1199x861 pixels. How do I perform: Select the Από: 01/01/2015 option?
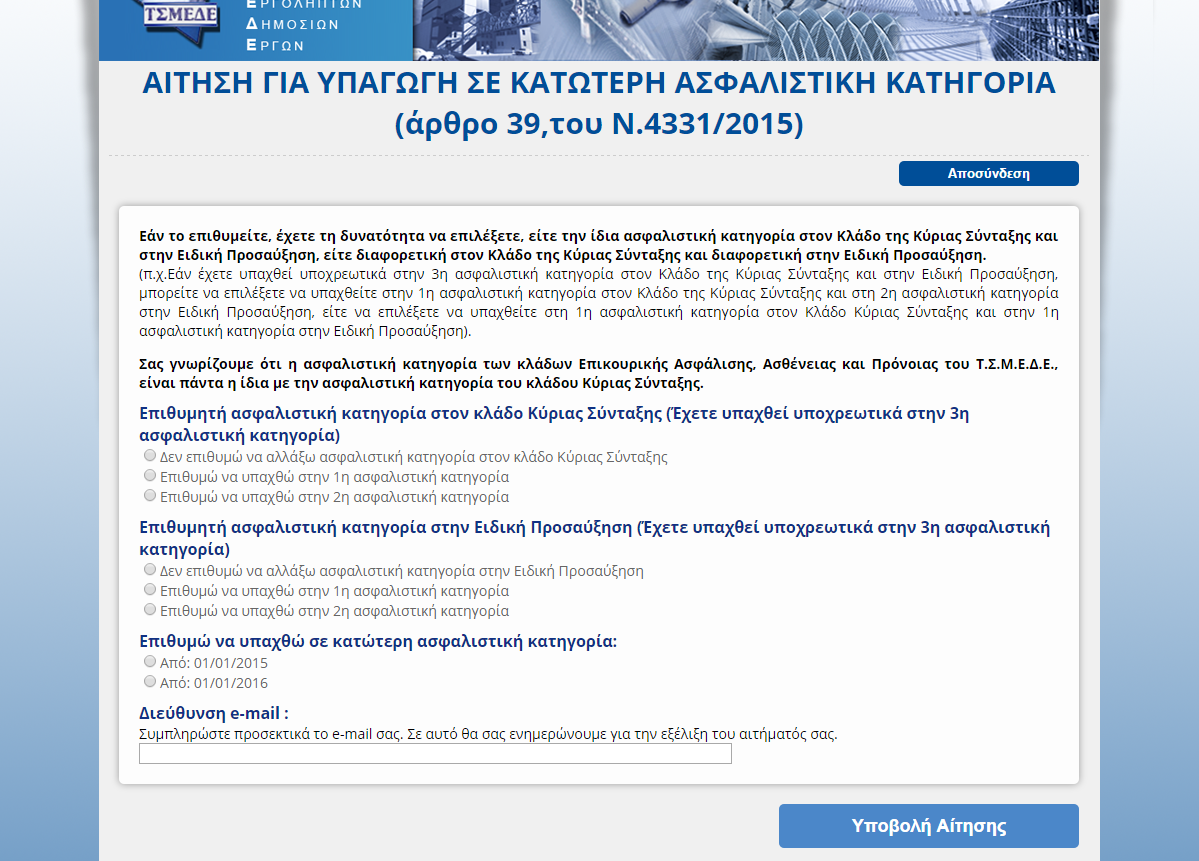[150, 661]
